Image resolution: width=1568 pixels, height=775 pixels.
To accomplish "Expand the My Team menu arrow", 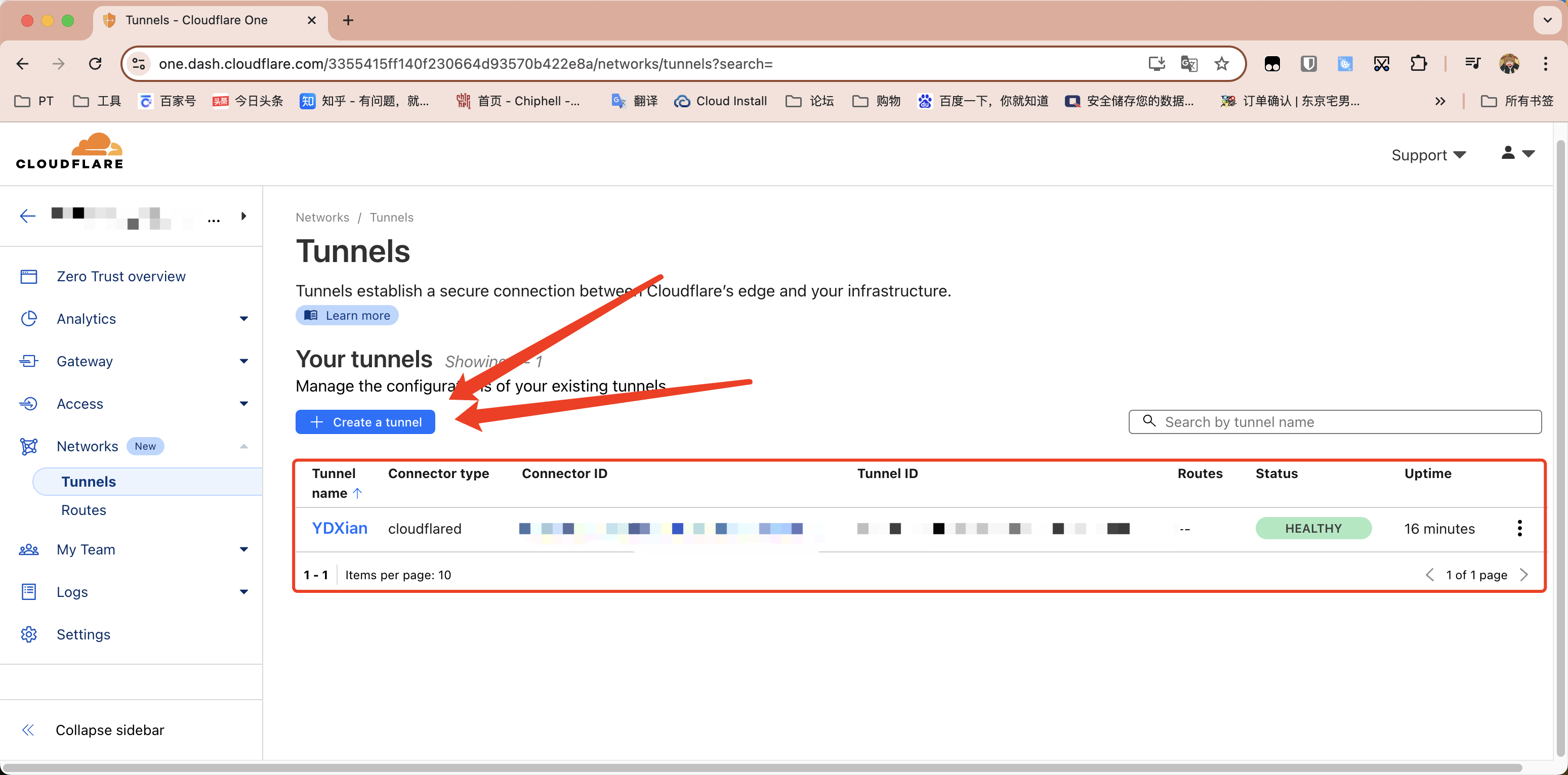I will [x=243, y=550].
